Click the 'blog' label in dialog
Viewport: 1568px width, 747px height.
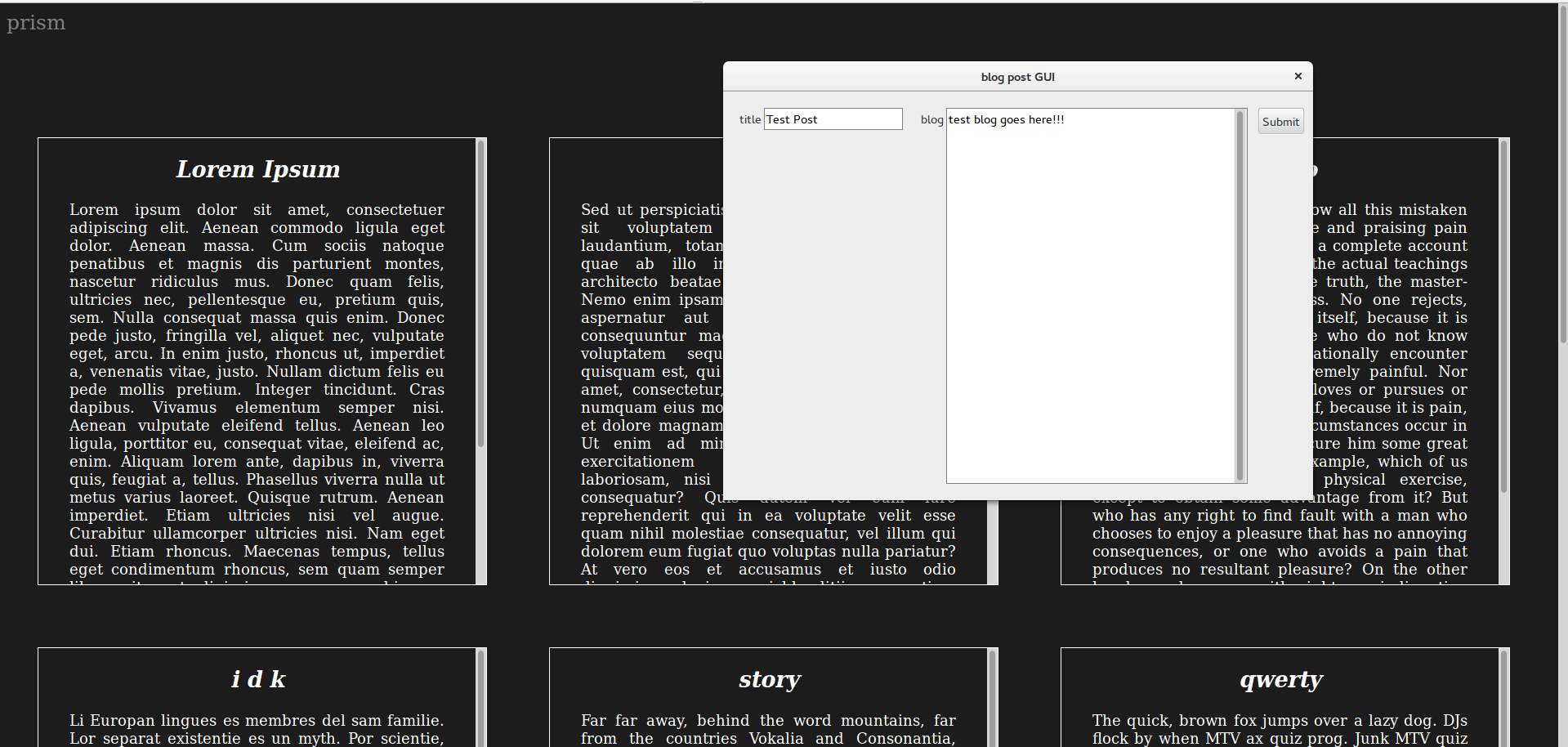[931, 119]
